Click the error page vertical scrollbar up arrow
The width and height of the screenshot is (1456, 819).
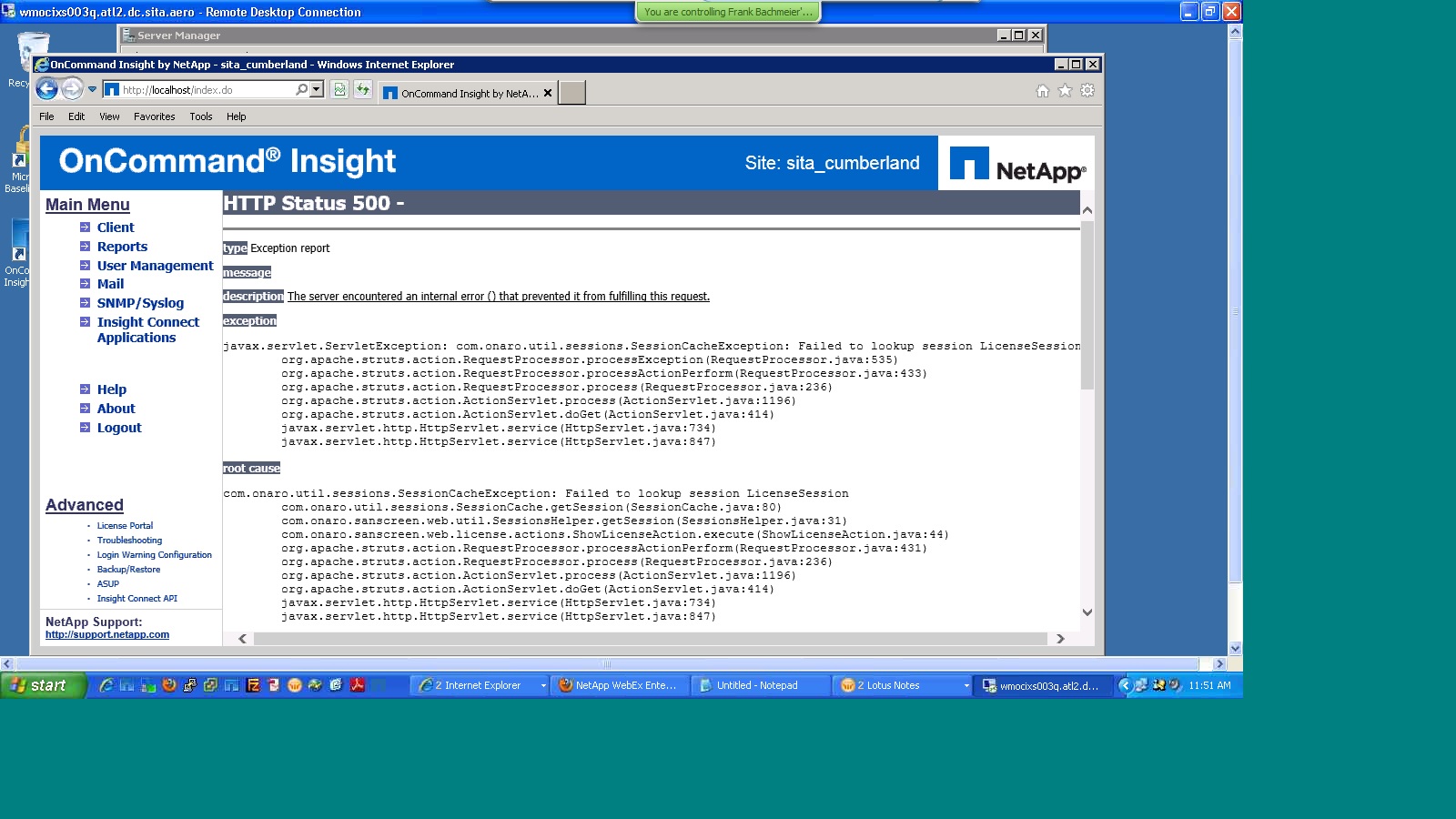(x=1087, y=210)
